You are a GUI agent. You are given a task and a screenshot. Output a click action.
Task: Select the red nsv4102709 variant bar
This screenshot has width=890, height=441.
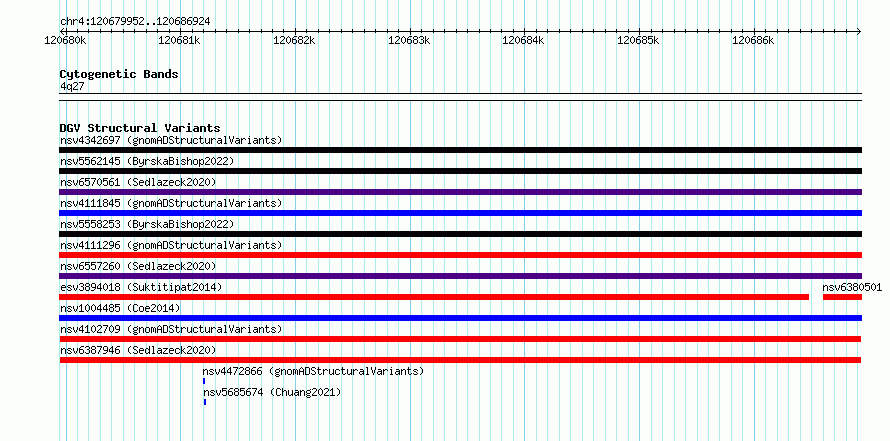pos(460,339)
